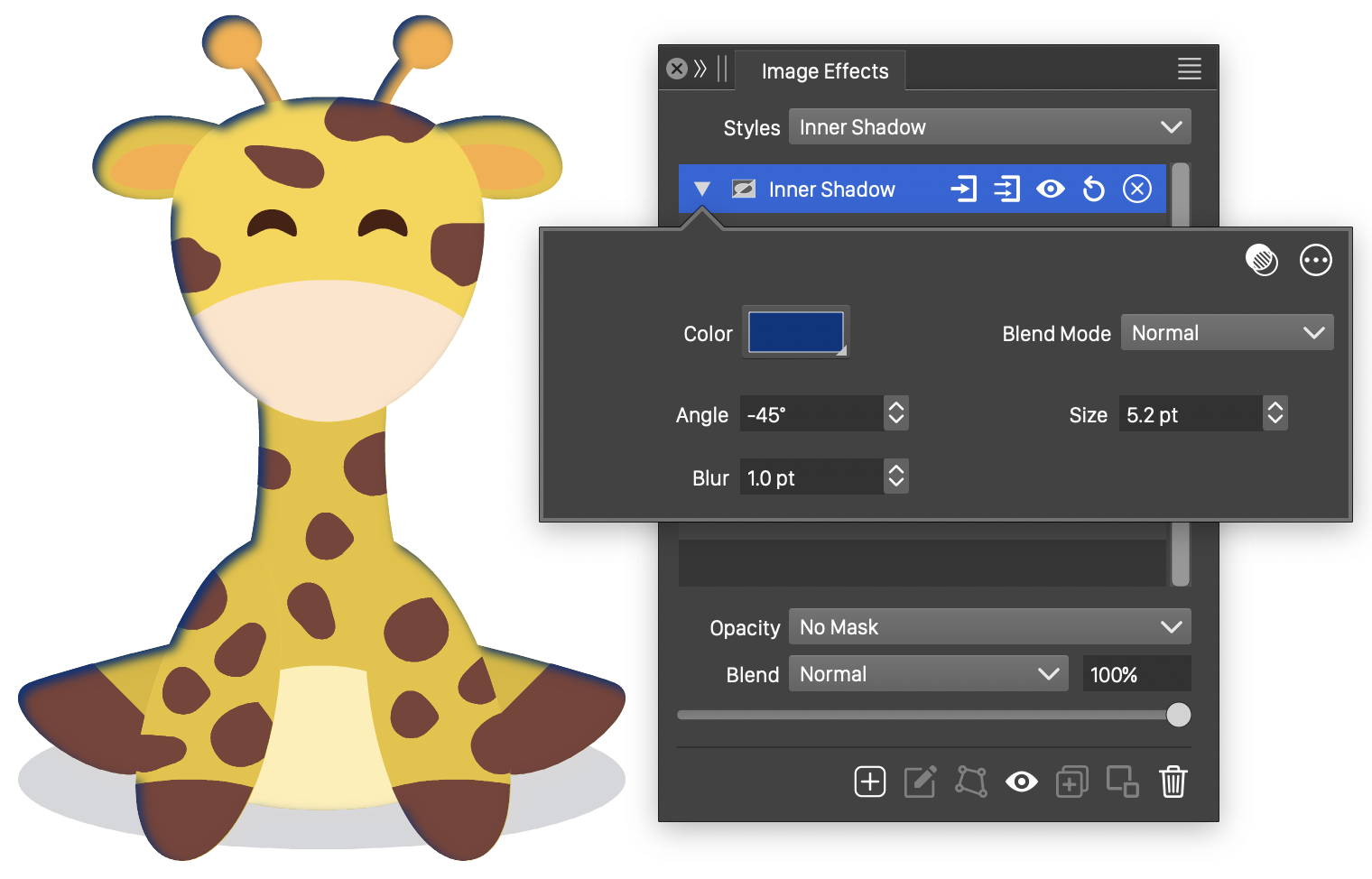Toggle the bottom toolbar eye visibility icon
Viewport: 1372px width, 879px height.
(1021, 782)
